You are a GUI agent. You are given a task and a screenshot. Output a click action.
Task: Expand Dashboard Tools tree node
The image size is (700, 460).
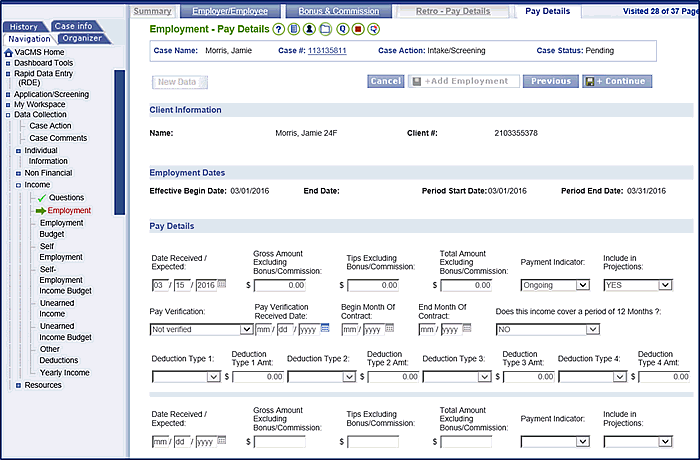point(8,63)
